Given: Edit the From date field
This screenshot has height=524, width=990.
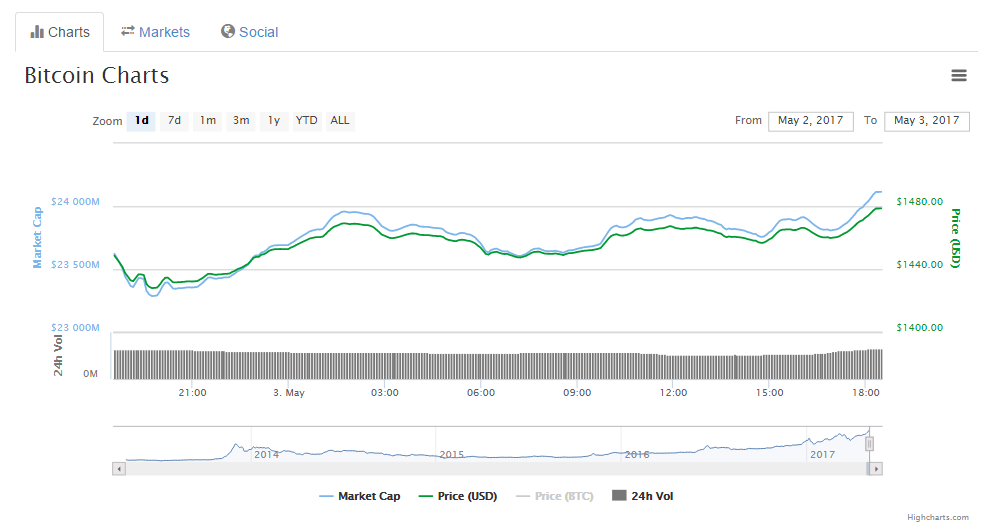Looking at the screenshot, I should (810, 121).
